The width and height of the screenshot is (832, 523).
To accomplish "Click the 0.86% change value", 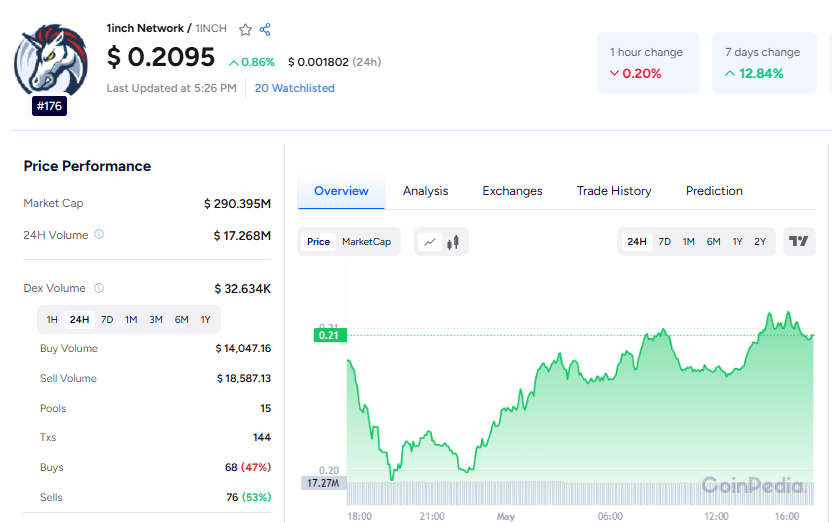I will coord(252,62).
